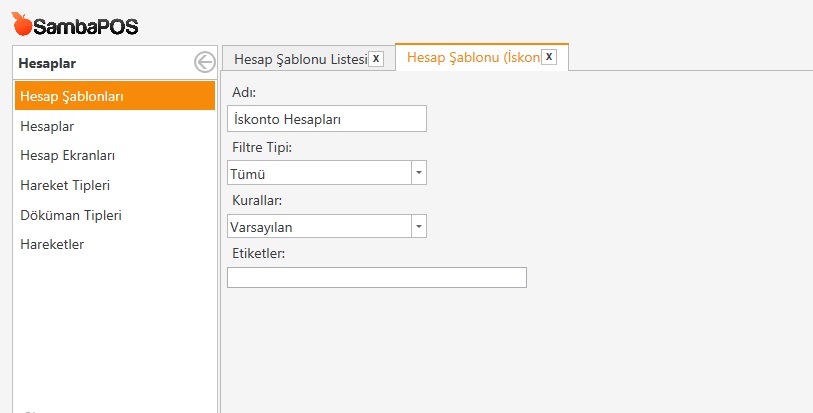813x413 pixels.
Task: Click the orange apple SambaPOS logo icon
Action: 22,24
